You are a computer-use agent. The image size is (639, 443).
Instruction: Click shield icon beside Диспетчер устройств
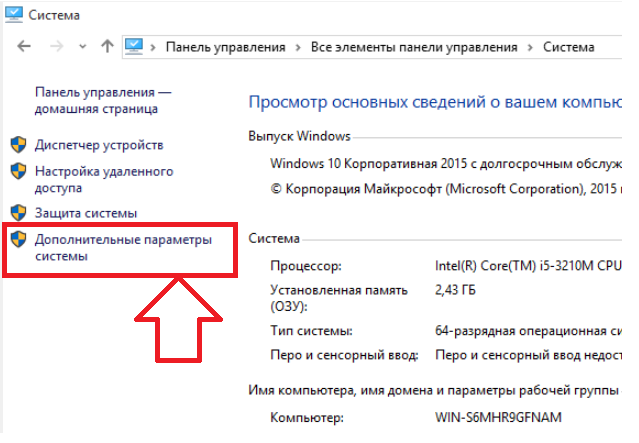18,145
